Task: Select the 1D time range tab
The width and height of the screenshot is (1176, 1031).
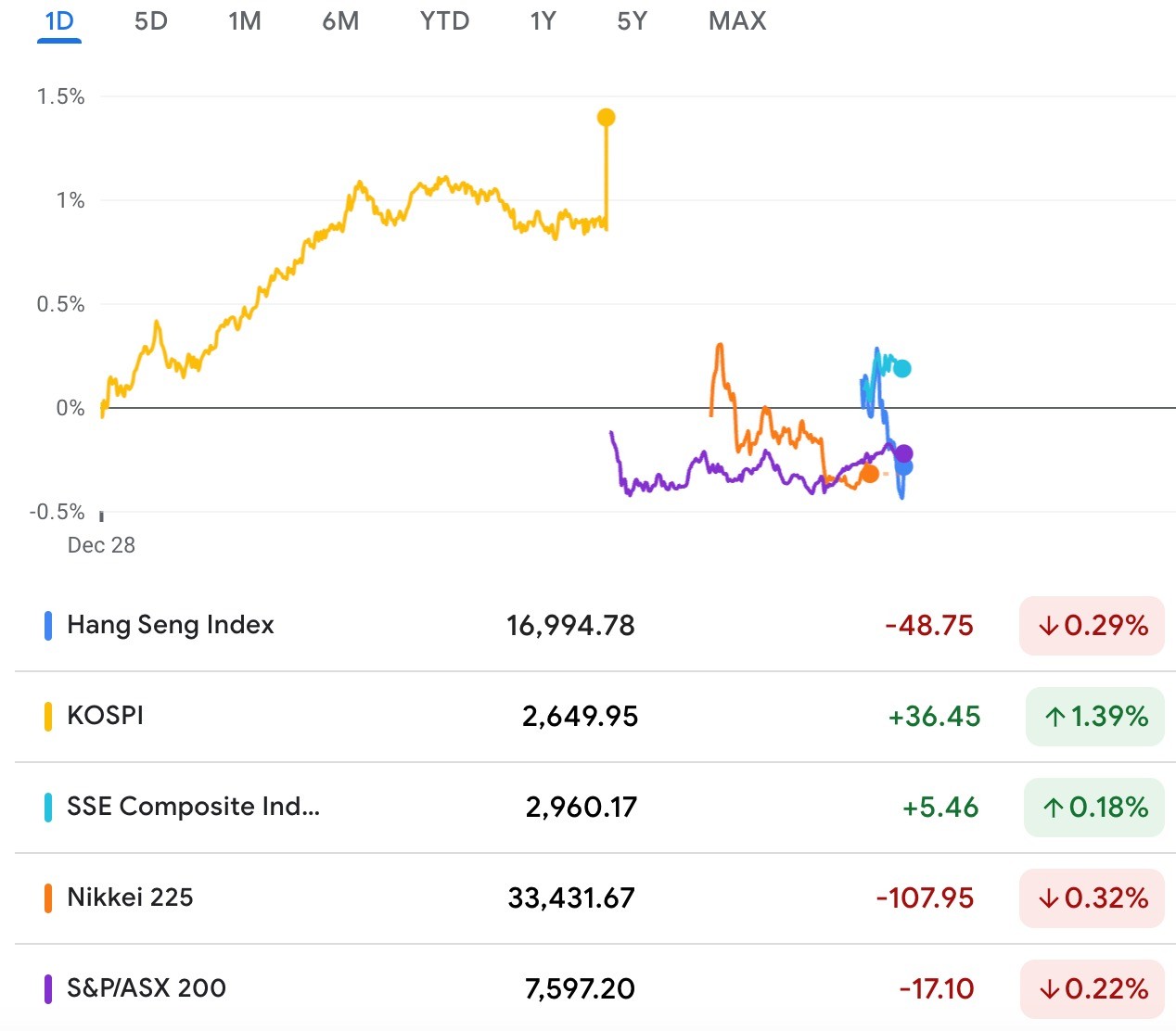Action: tap(59, 21)
